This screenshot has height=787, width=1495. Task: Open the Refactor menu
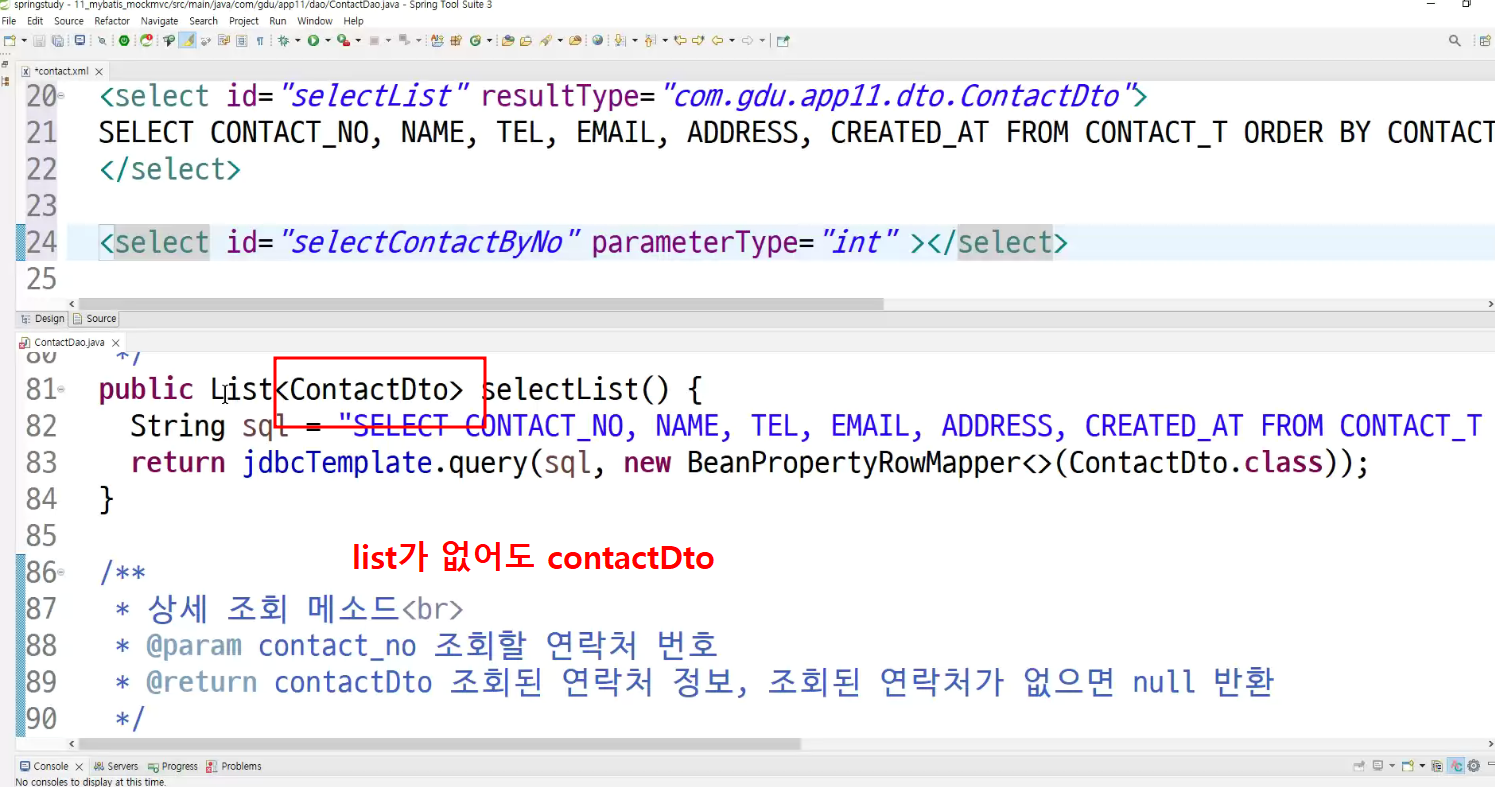pos(112,21)
